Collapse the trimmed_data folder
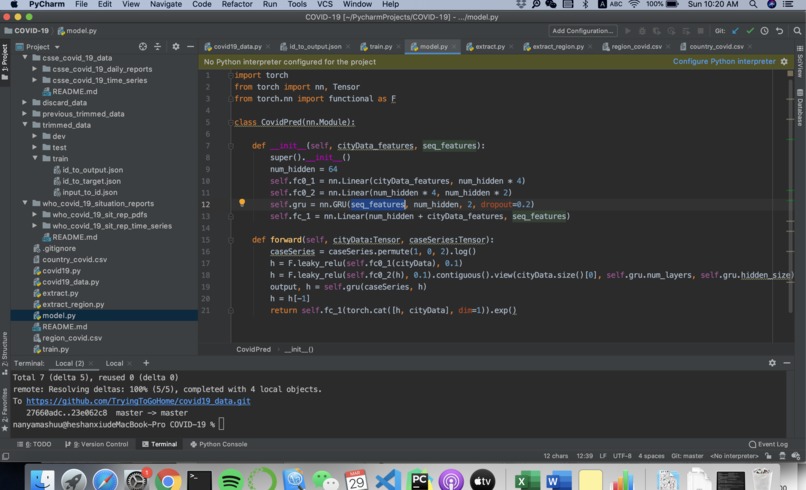The image size is (806, 490). click(25, 125)
